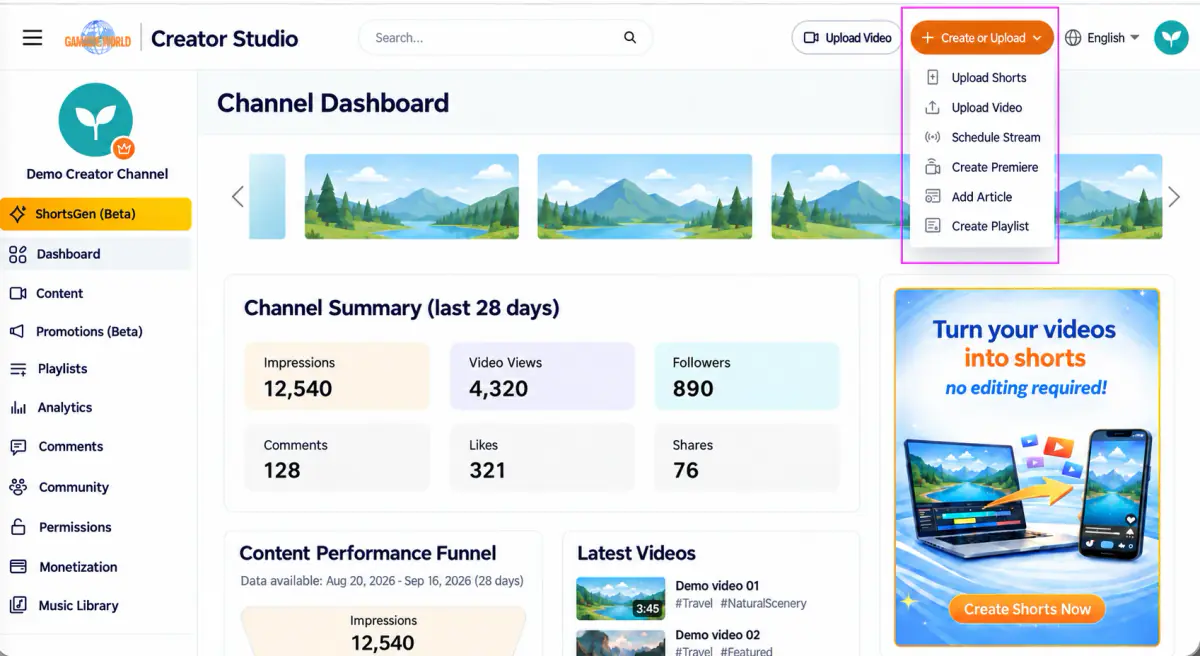Screen dimensions: 1200x656
Task: Click the funnel data date range text
Action: [382, 581]
